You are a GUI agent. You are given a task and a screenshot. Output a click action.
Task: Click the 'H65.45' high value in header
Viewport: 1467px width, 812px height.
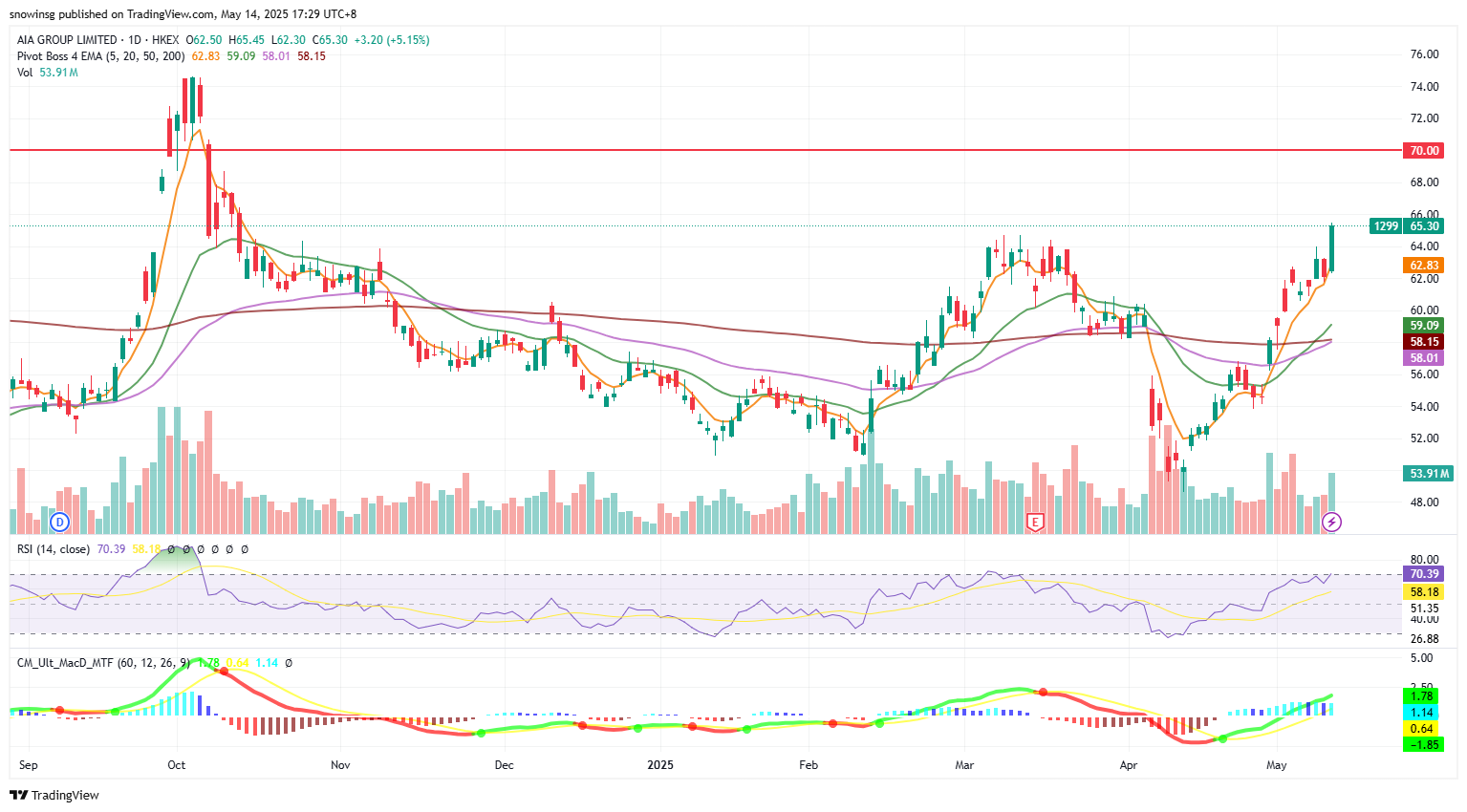[247, 40]
